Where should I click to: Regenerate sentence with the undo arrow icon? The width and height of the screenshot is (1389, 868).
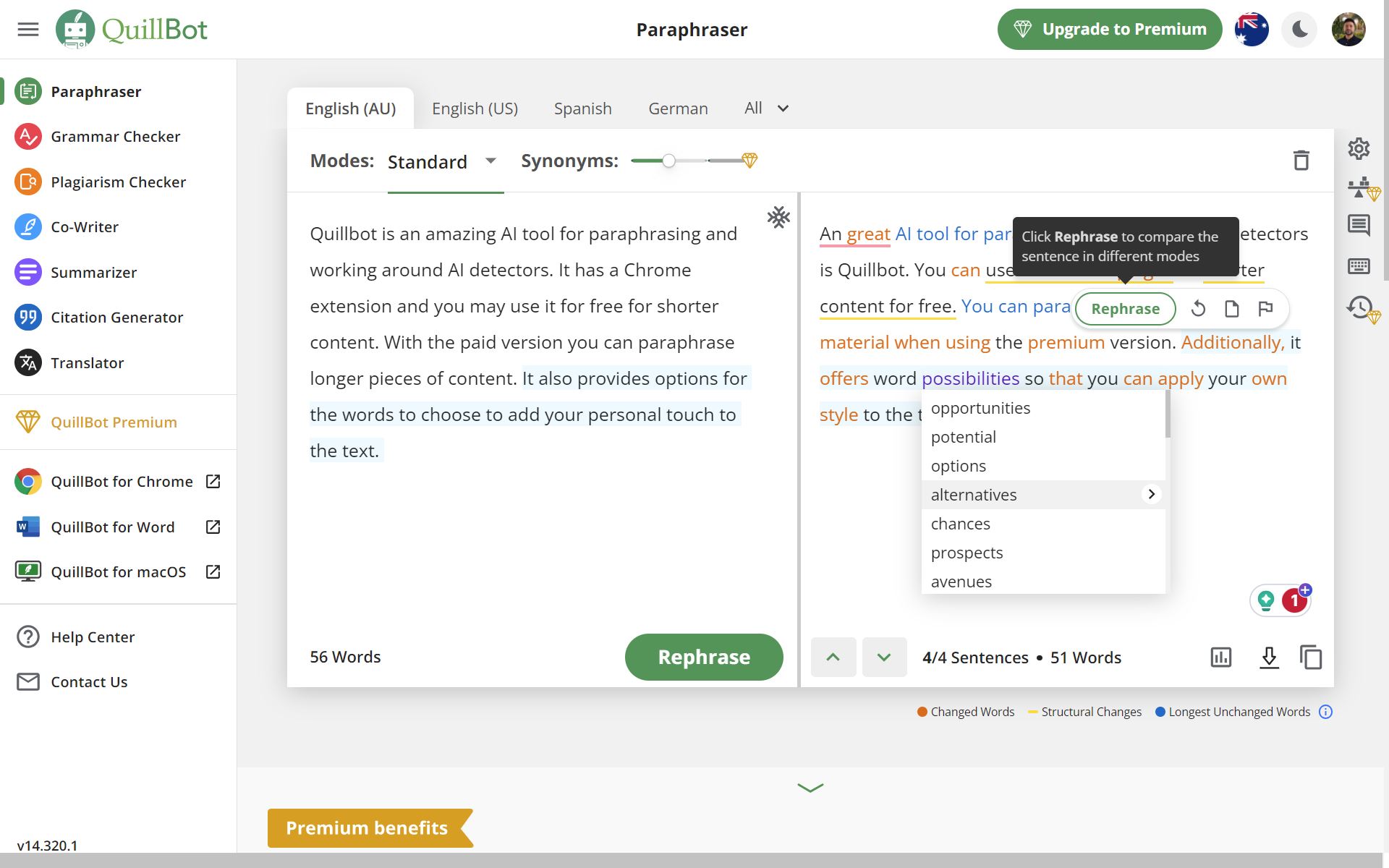tap(1198, 308)
